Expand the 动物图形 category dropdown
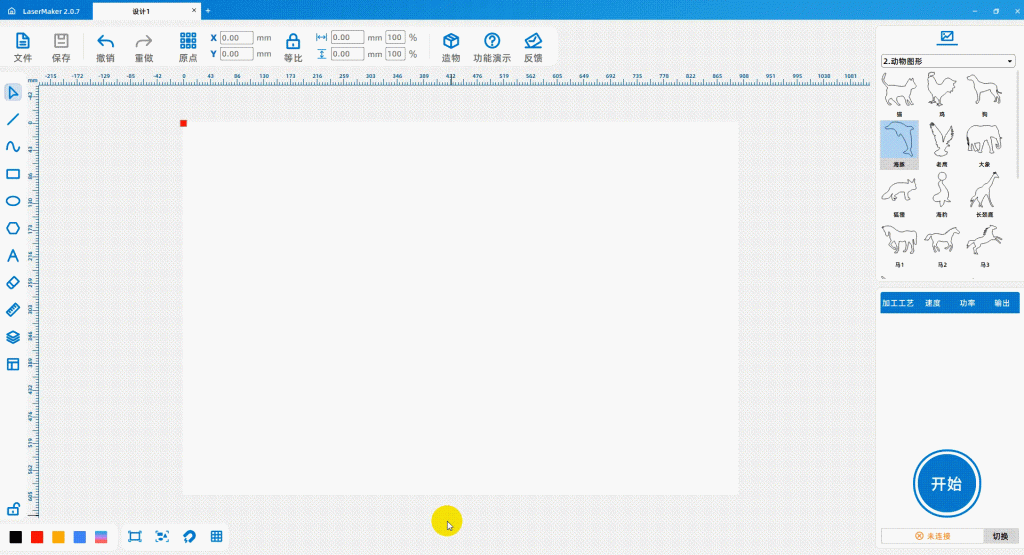The width and height of the screenshot is (1024, 555). (948, 61)
